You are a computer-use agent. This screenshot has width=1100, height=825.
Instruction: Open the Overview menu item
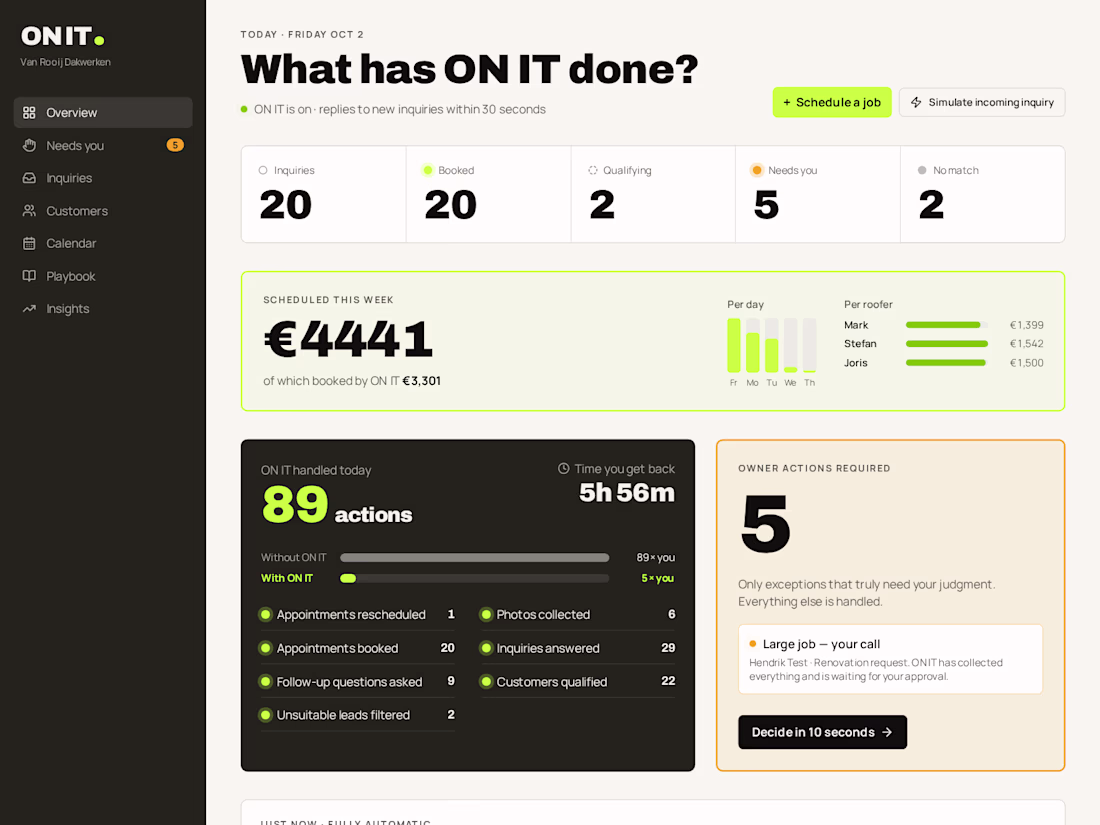point(103,113)
